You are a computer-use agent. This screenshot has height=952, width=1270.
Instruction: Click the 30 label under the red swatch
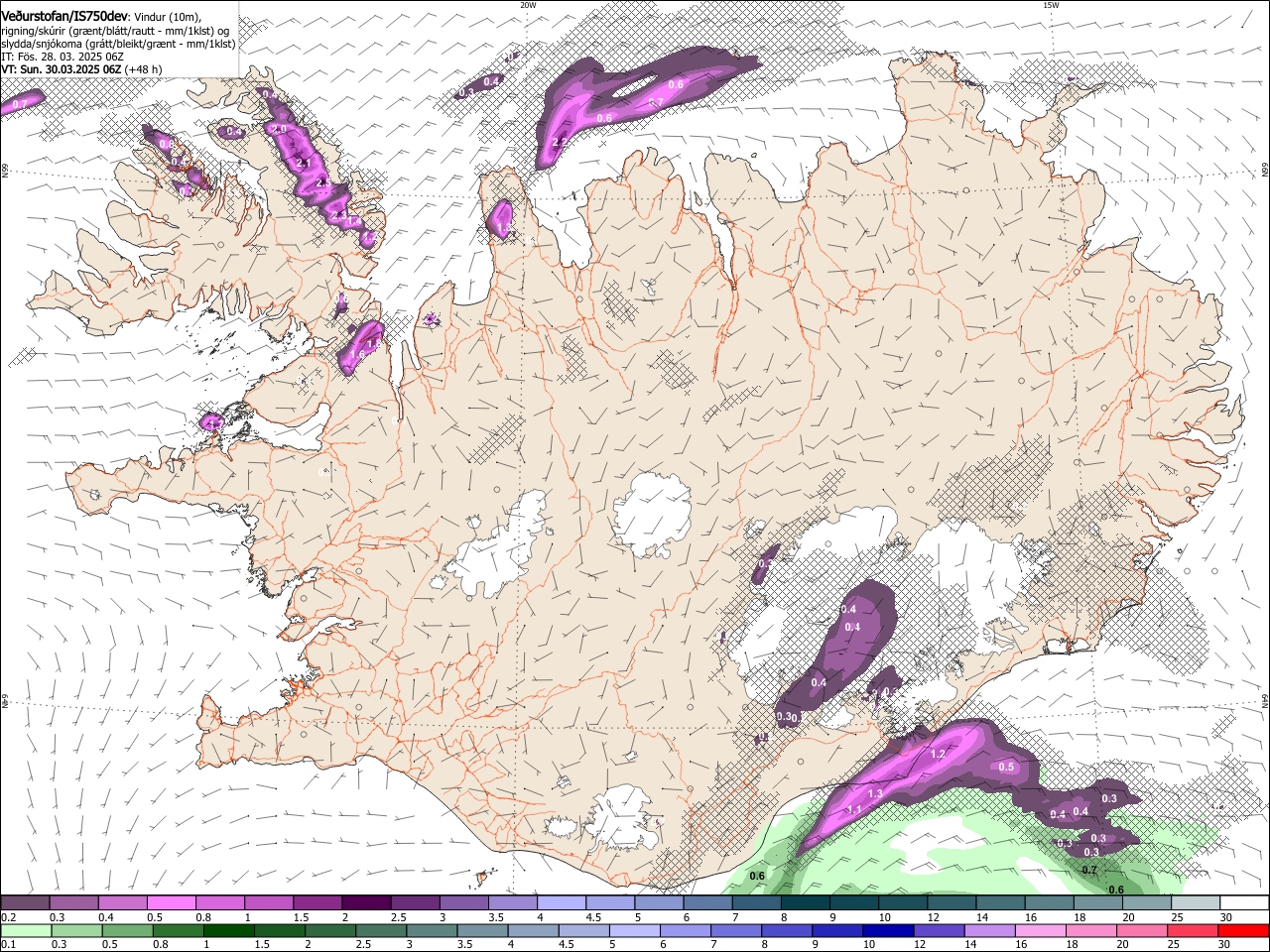pyautogui.click(x=1223, y=945)
